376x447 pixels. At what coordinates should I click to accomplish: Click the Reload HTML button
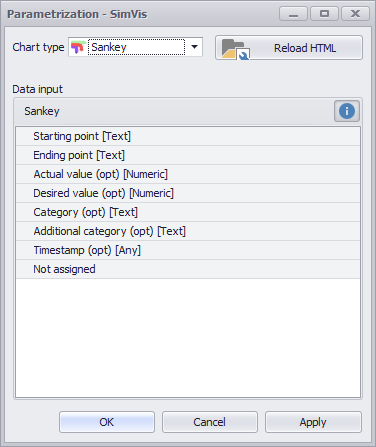289,48
